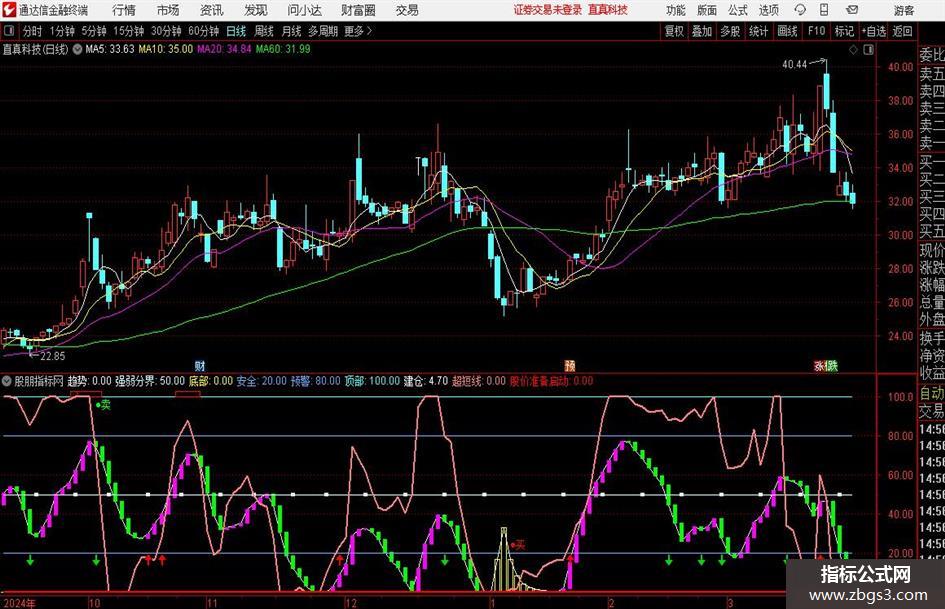Click the 通达信 red logo icon
This screenshot has height=609, width=945.
8,10
